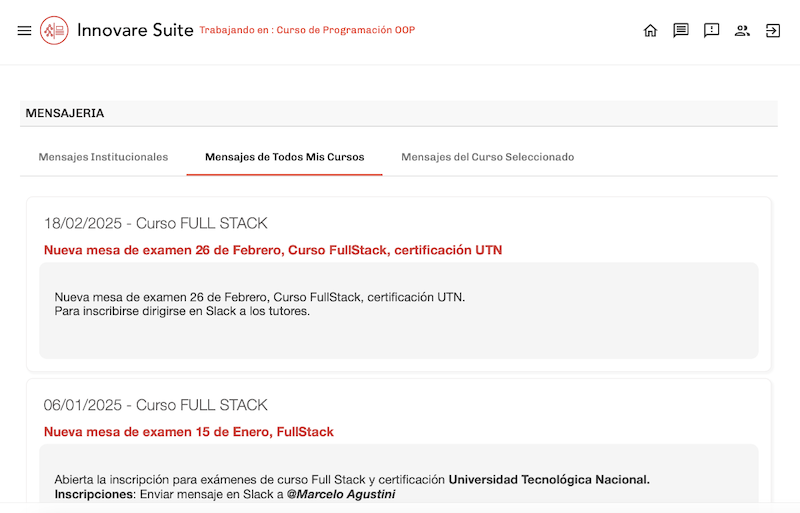The image size is (800, 513).
Task: Click the logout exit icon
Action: [773, 30]
